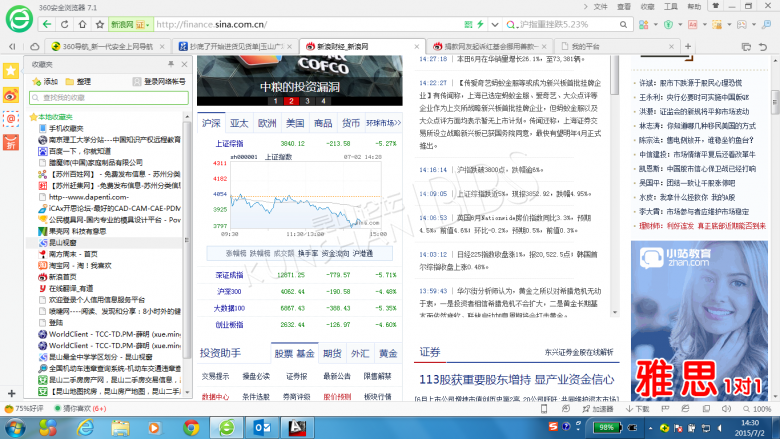Click the screenshot tool icon in the toolbar
This screenshot has height=439, width=780.
tap(717, 24)
